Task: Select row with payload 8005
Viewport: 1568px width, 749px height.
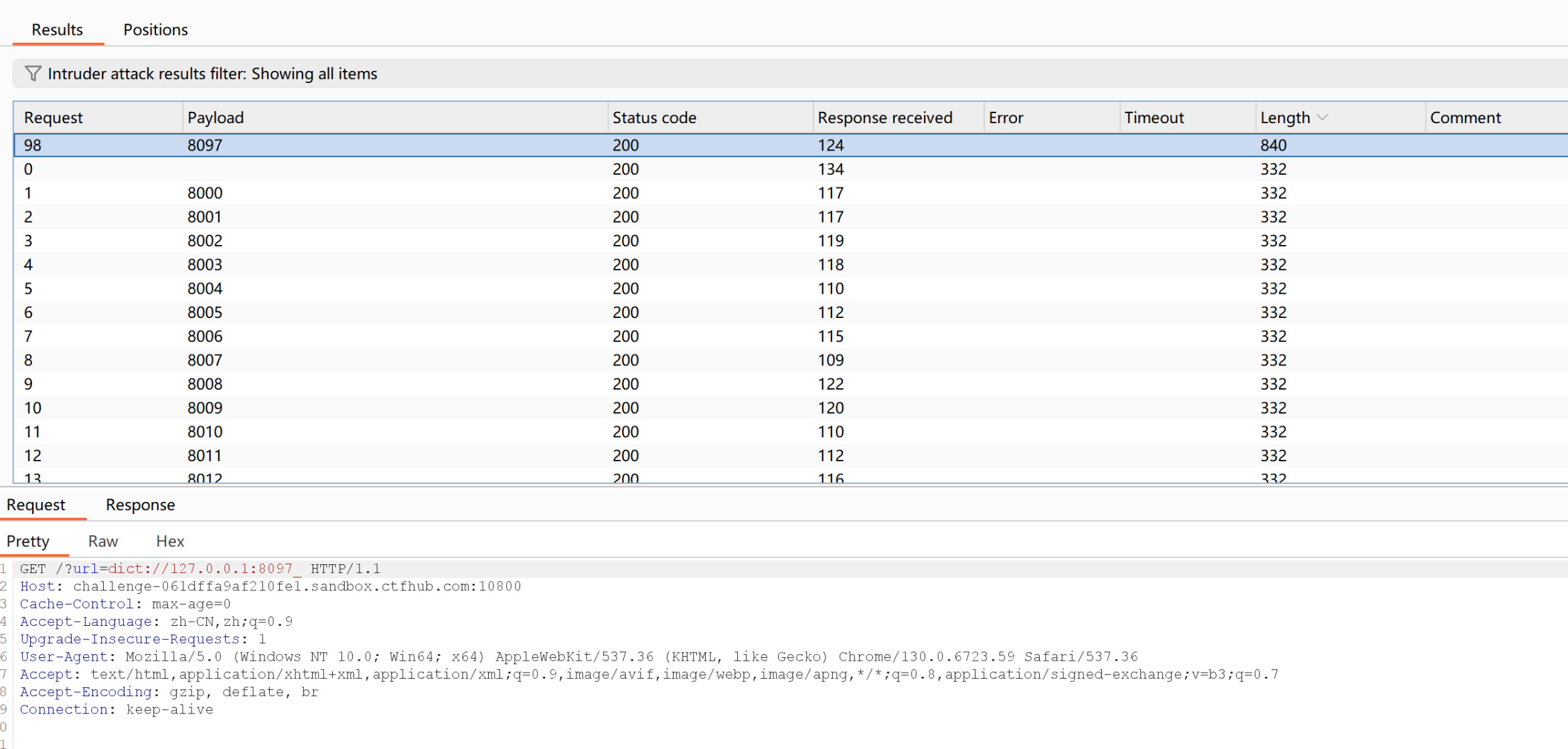Action: point(790,313)
